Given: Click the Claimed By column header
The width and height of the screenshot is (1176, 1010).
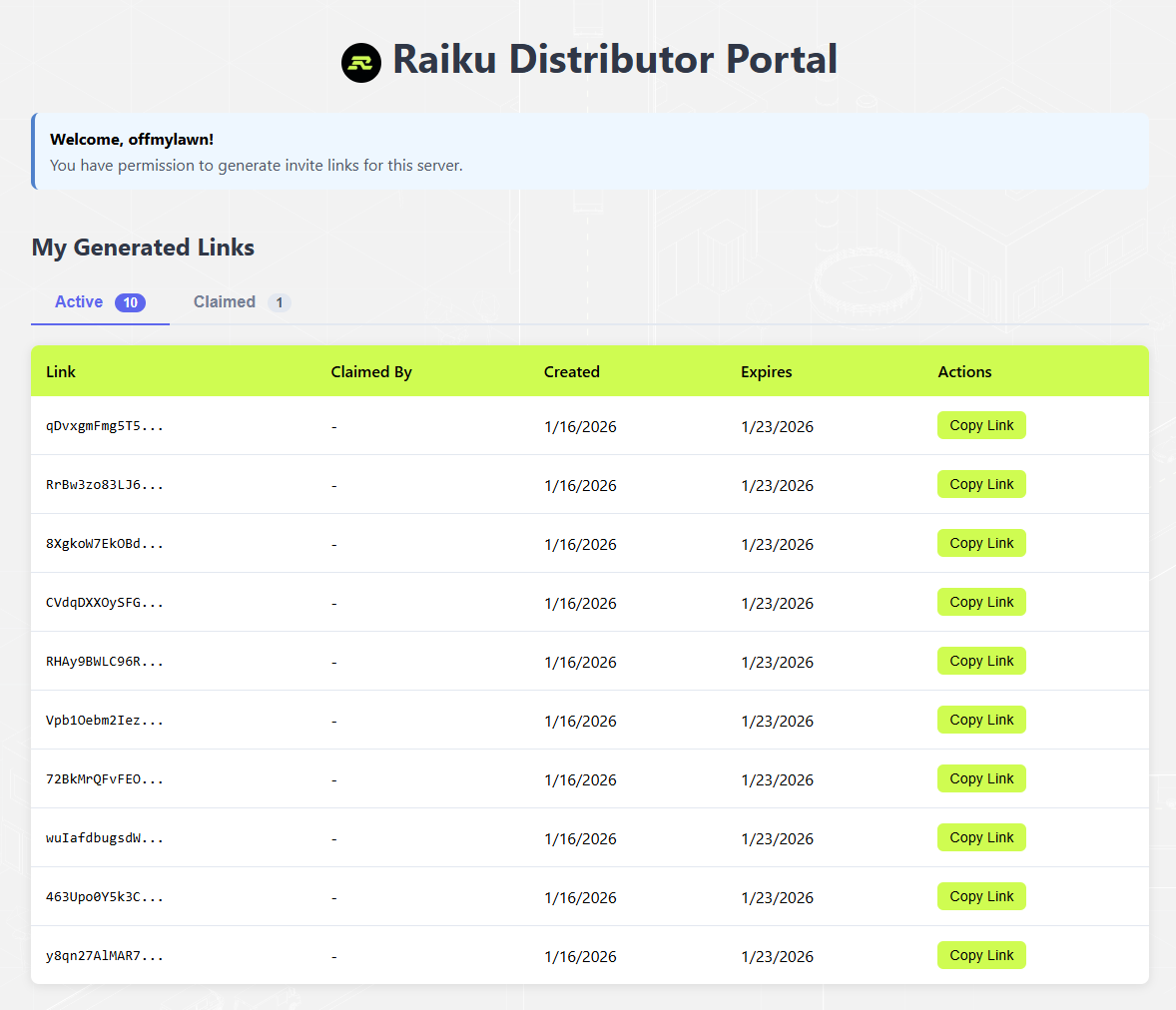Looking at the screenshot, I should [371, 371].
